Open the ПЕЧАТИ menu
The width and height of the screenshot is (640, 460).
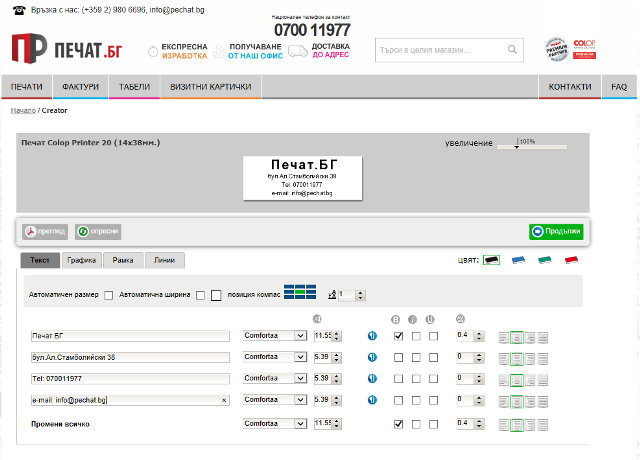[27, 87]
